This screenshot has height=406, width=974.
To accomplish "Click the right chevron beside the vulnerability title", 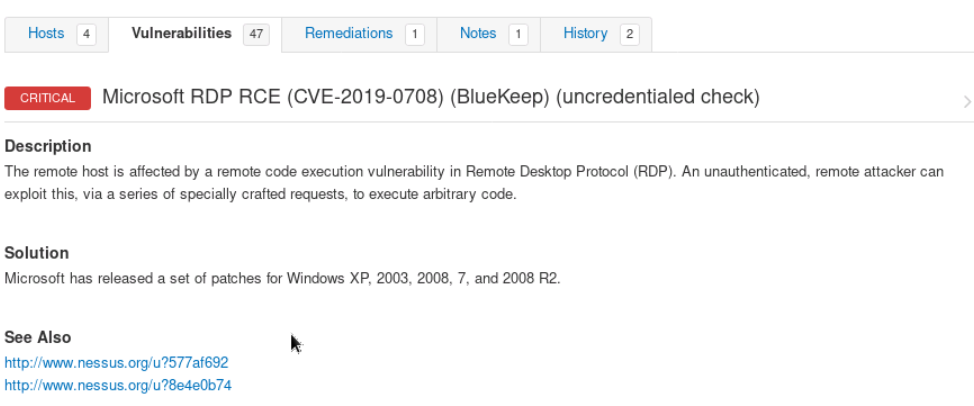I will point(966,101).
